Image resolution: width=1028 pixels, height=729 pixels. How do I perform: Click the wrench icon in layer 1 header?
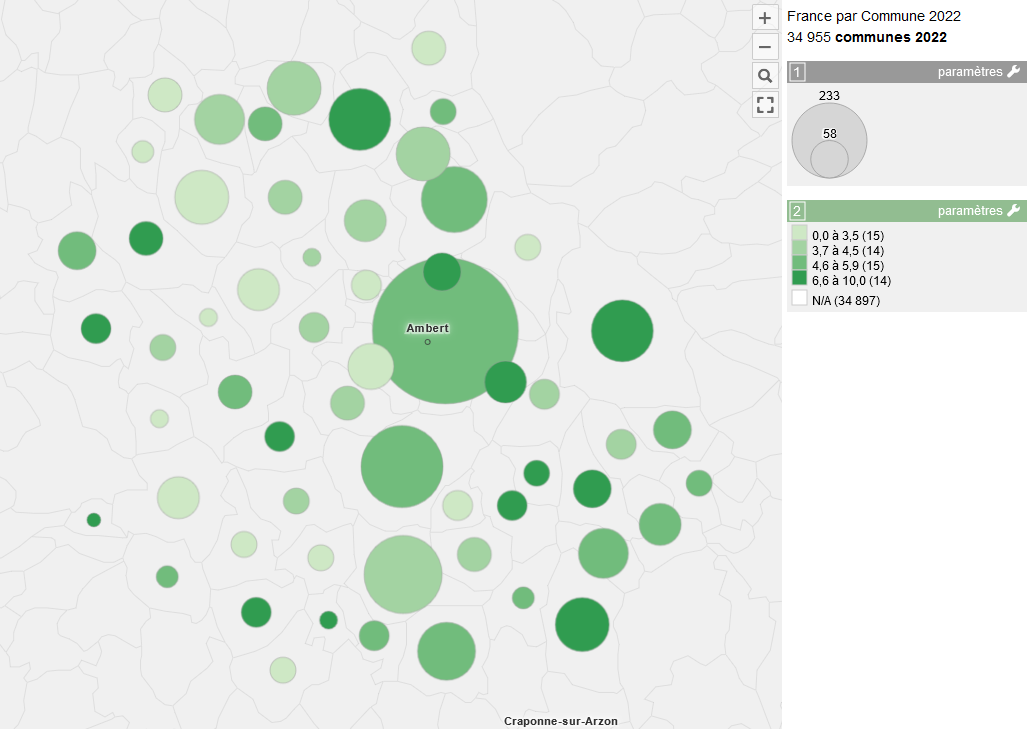tap(1013, 72)
